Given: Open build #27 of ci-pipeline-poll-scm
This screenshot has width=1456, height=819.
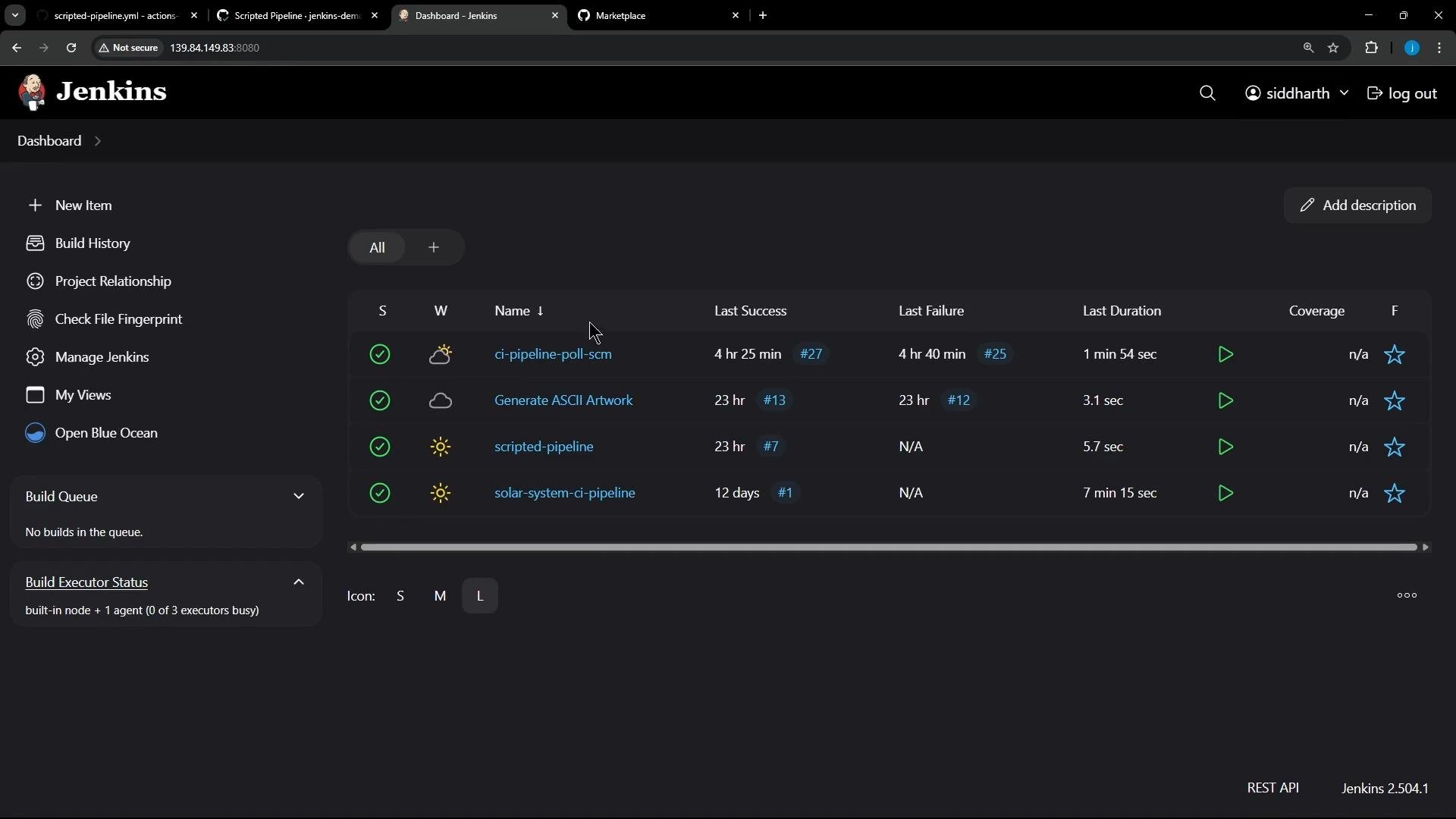Looking at the screenshot, I should 811,354.
